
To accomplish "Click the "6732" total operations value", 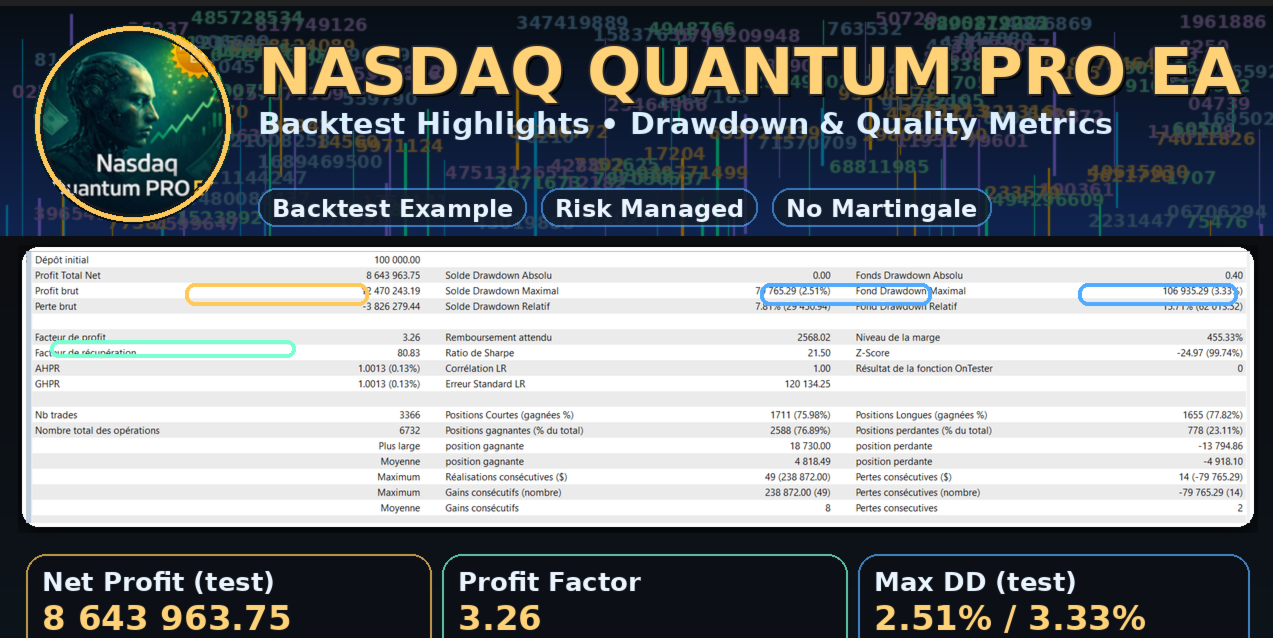I will (410, 431).
